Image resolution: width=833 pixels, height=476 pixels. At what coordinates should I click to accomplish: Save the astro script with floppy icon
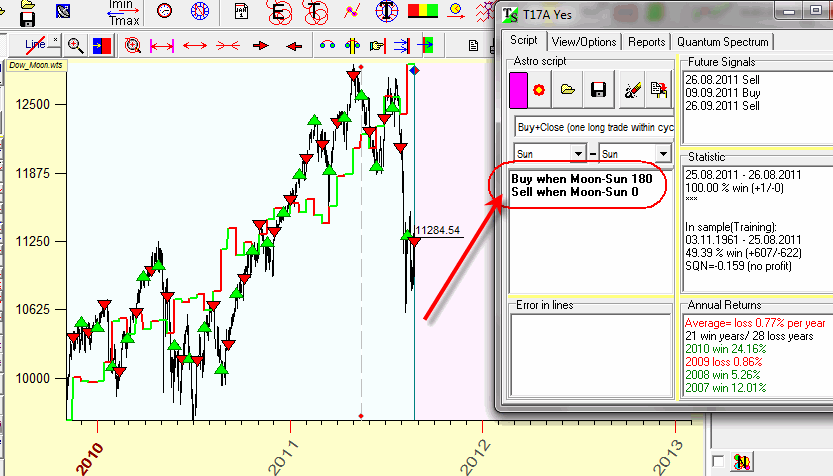pyautogui.click(x=598, y=90)
